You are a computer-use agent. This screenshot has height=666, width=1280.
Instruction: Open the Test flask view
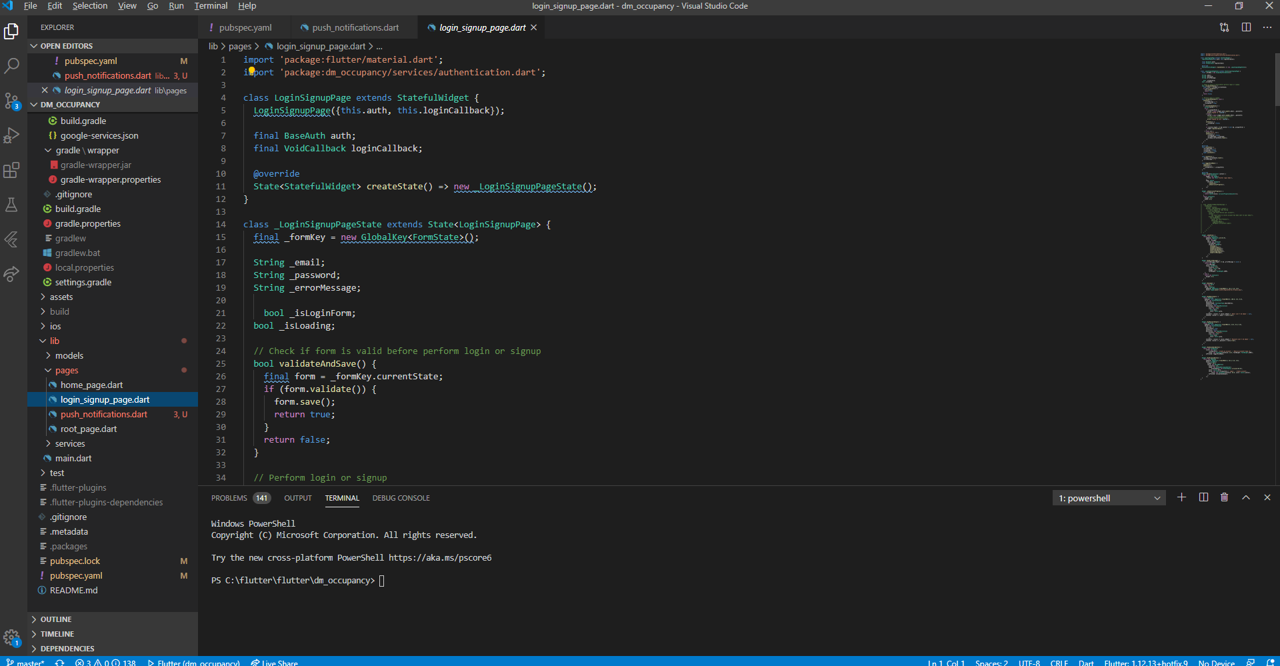(12, 205)
